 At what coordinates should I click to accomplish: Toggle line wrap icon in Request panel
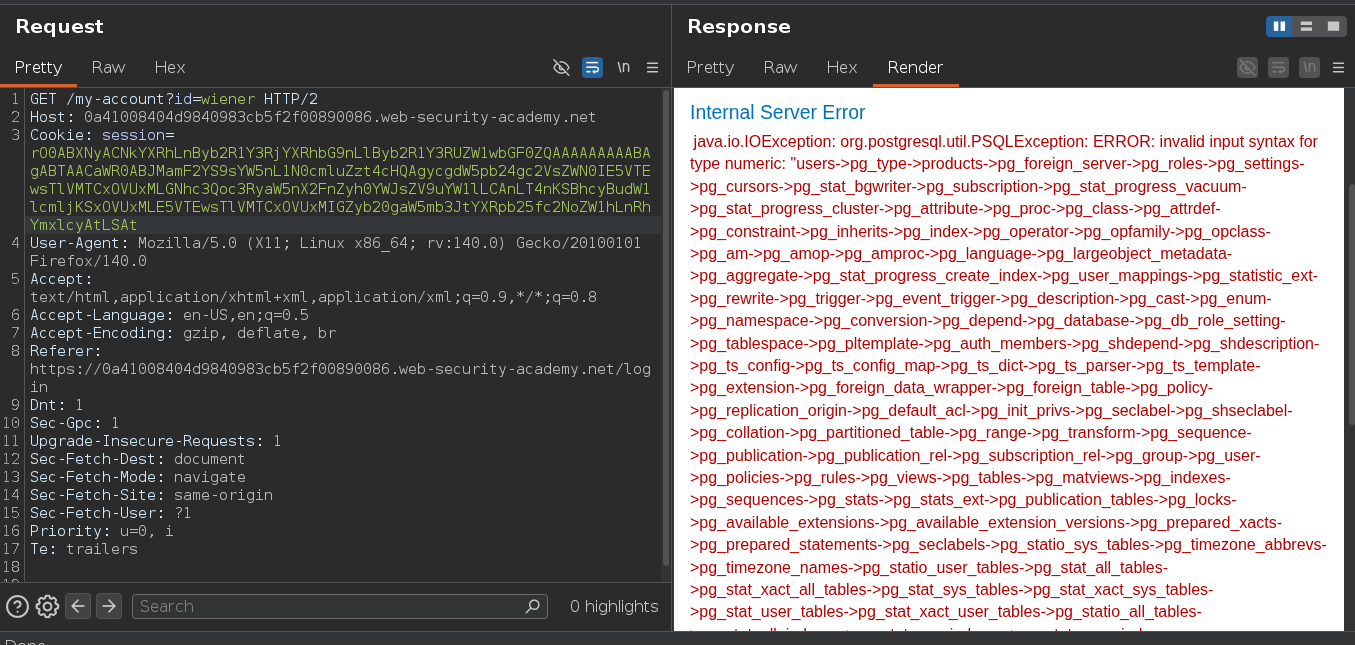click(x=593, y=67)
